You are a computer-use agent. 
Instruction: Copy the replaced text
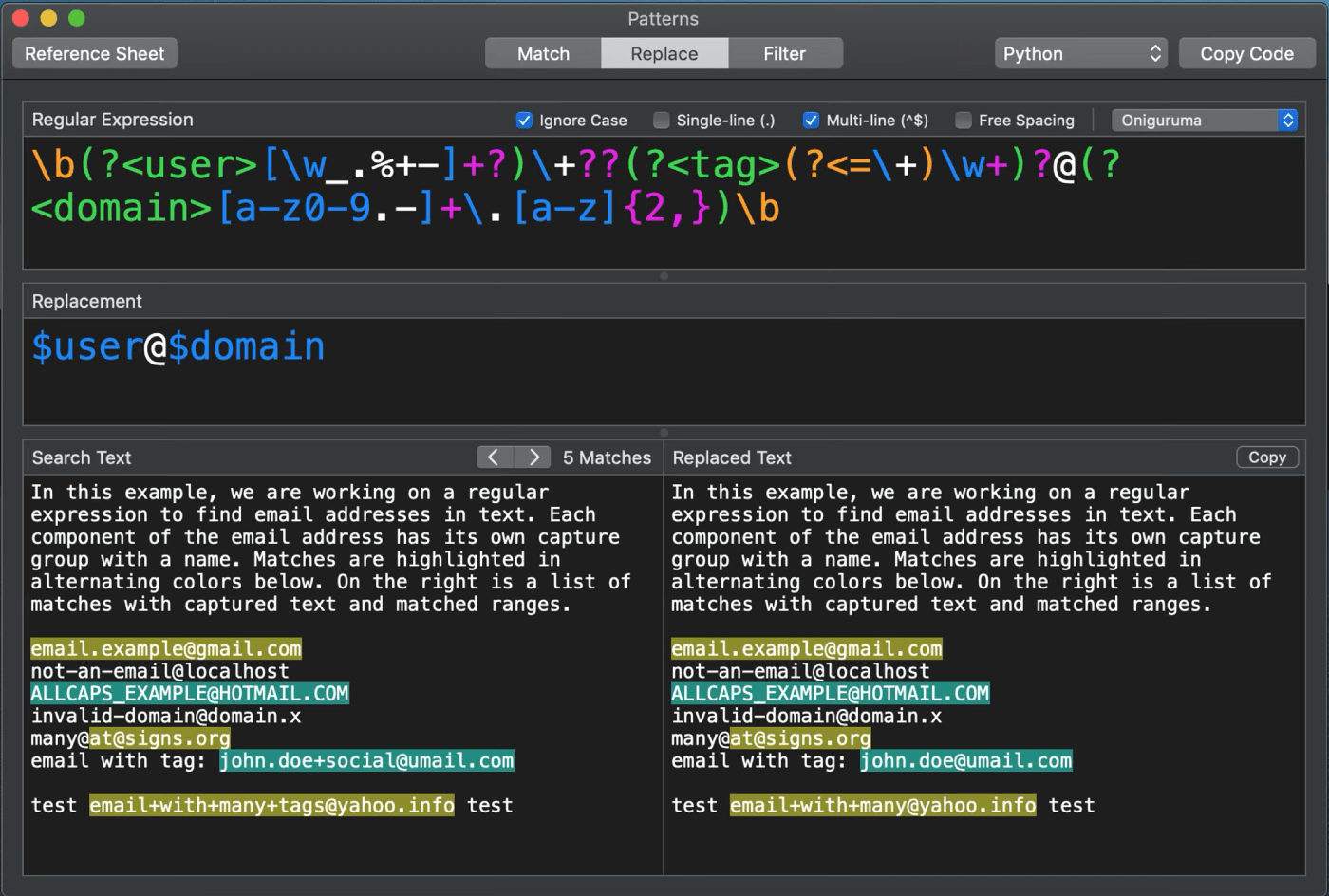coord(1267,457)
